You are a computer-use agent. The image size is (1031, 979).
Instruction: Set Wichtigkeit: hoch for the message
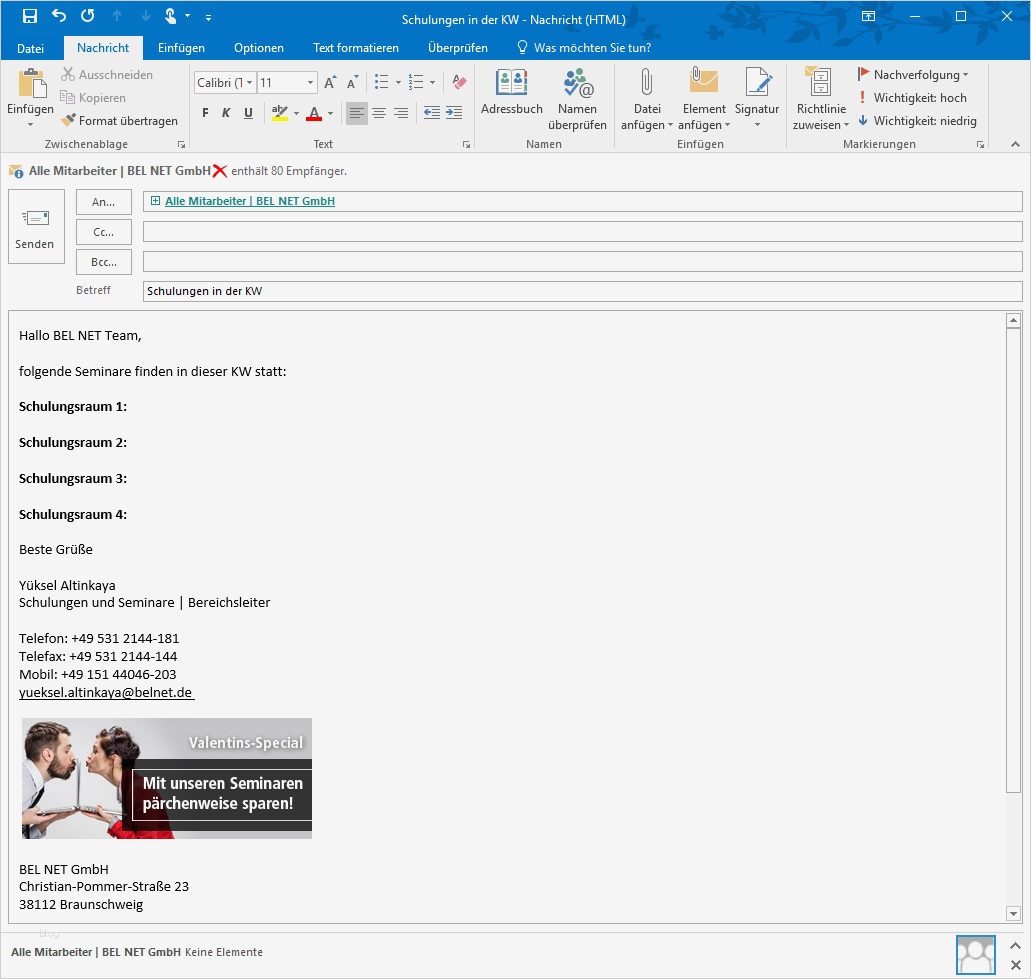point(916,98)
